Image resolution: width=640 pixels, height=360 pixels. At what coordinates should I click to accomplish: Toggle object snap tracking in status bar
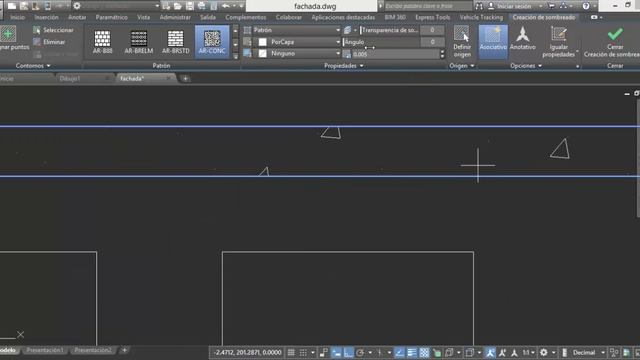(x=400, y=352)
